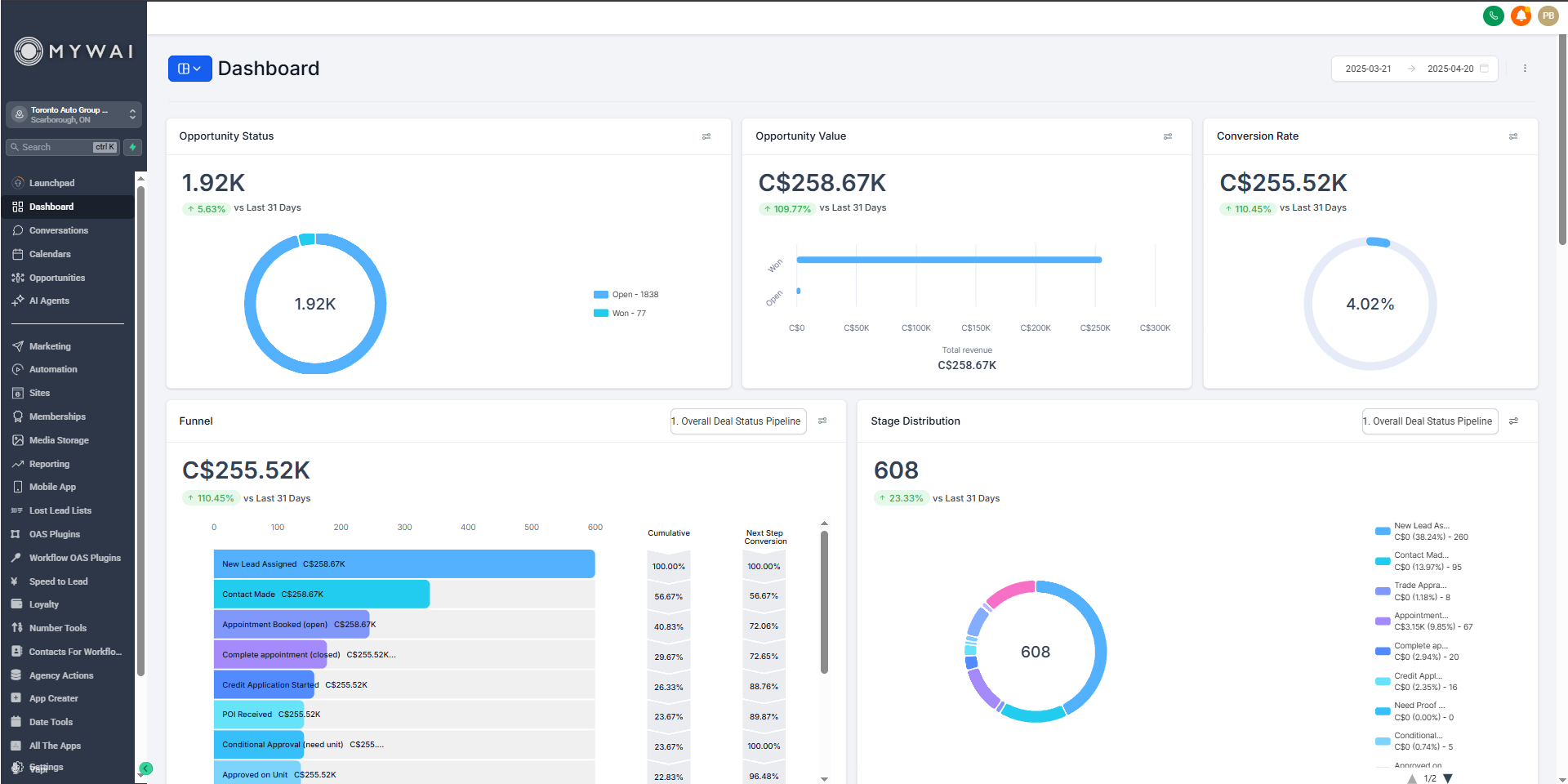Screen dimensions: 1568x784
Task: Open Opportunity Status widget filter settings
Action: [x=706, y=136]
